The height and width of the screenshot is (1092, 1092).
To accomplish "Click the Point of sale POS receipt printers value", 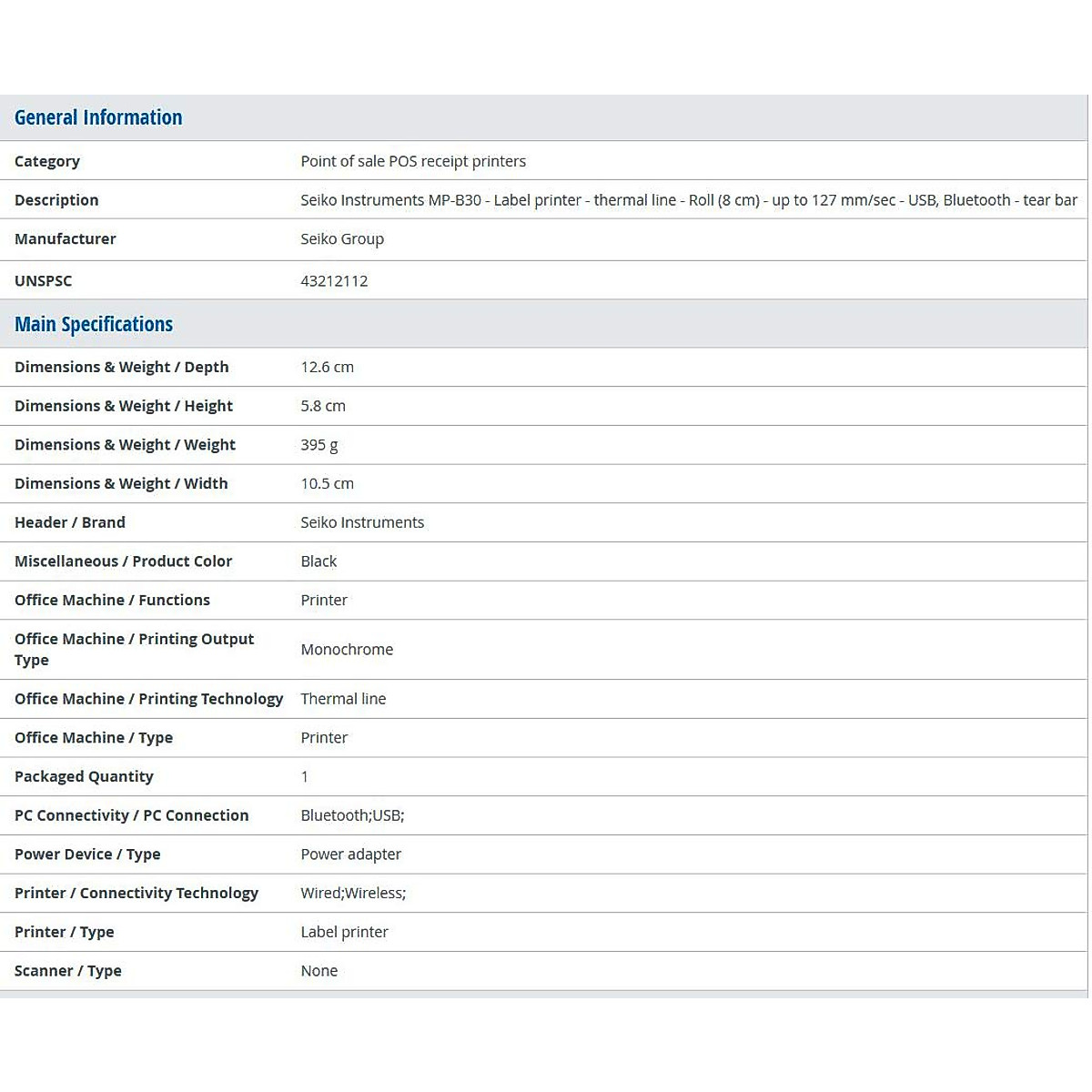I will [413, 161].
